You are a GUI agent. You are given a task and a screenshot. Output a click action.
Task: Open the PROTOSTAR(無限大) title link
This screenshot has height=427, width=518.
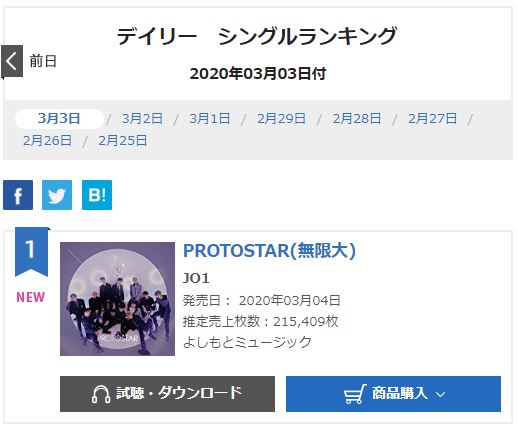click(x=270, y=251)
